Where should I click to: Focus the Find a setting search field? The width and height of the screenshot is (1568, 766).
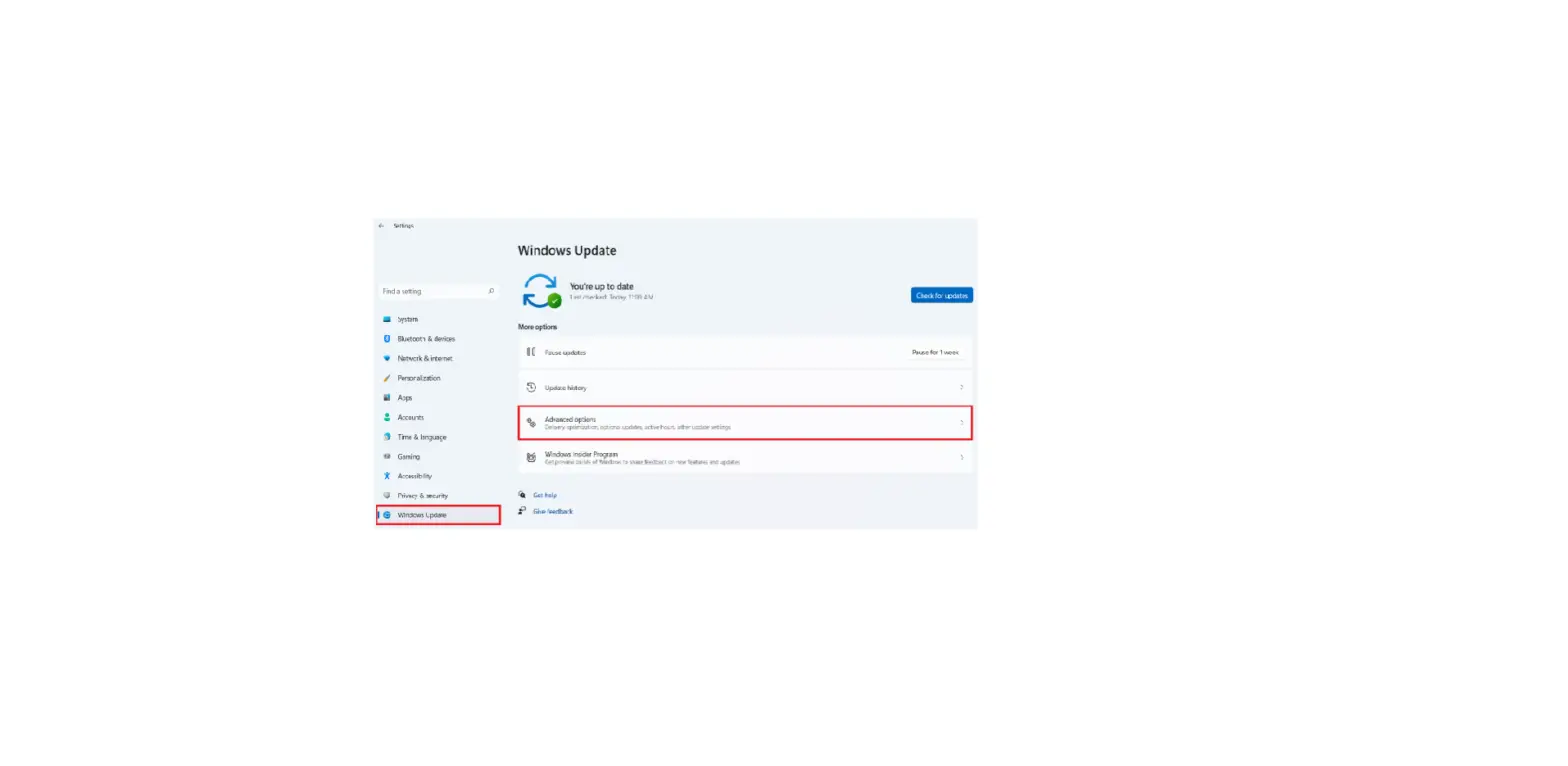click(x=438, y=291)
